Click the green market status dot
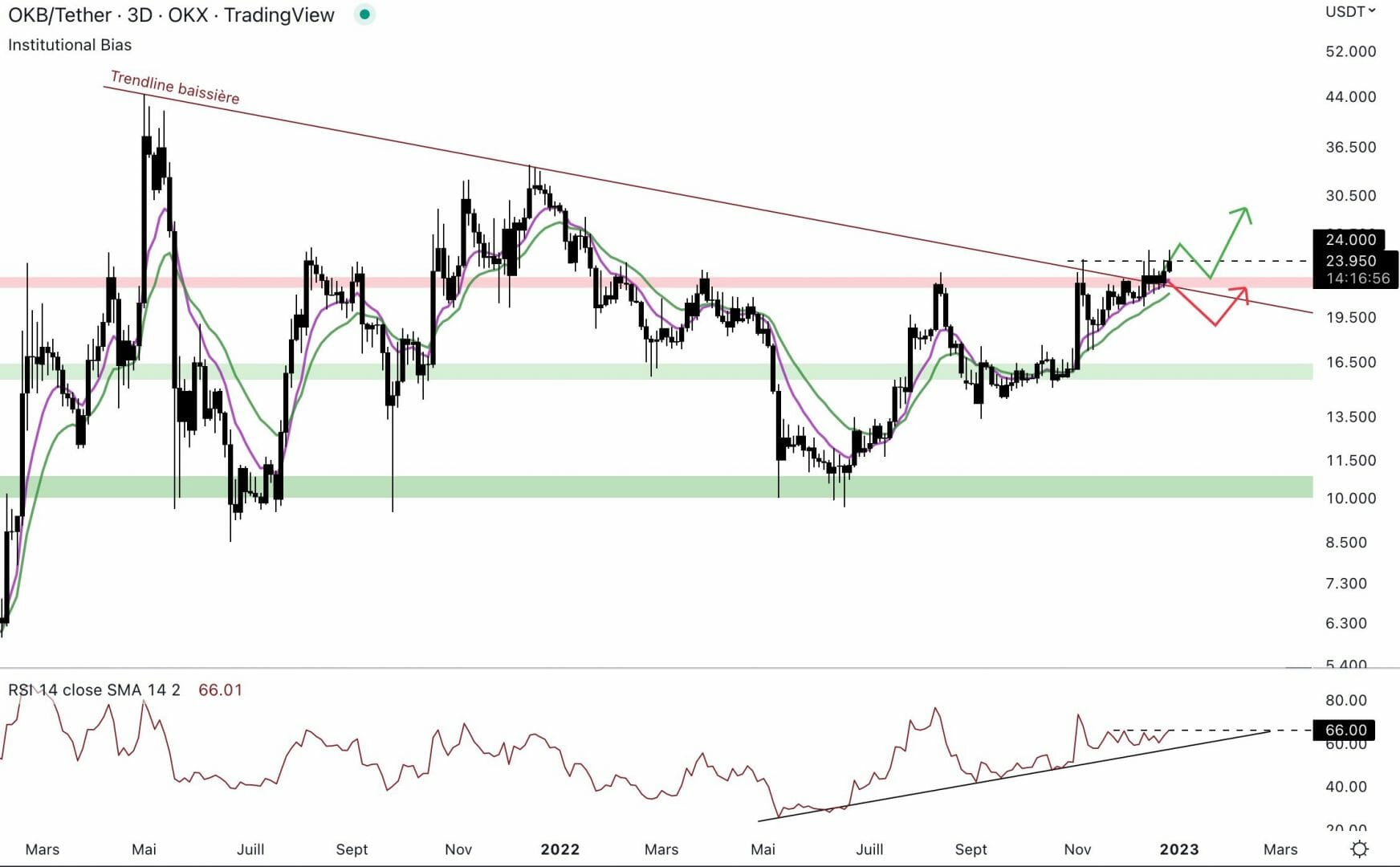 tap(364, 14)
